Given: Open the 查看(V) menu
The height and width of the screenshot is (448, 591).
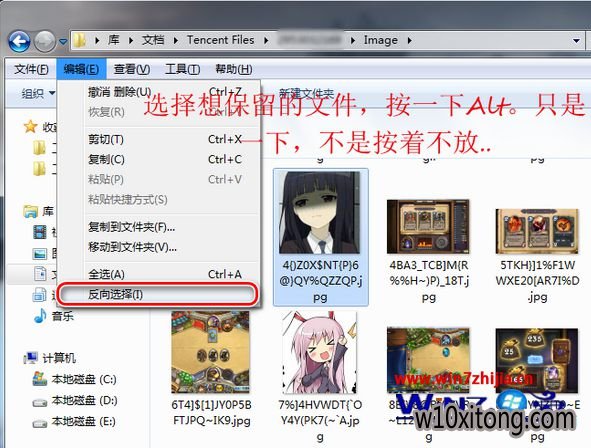Looking at the screenshot, I should [x=132, y=69].
